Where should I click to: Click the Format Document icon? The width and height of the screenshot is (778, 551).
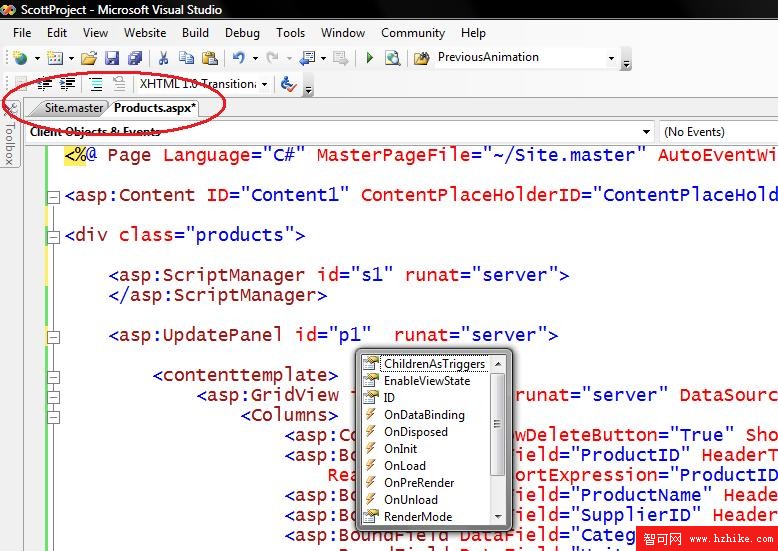96,84
